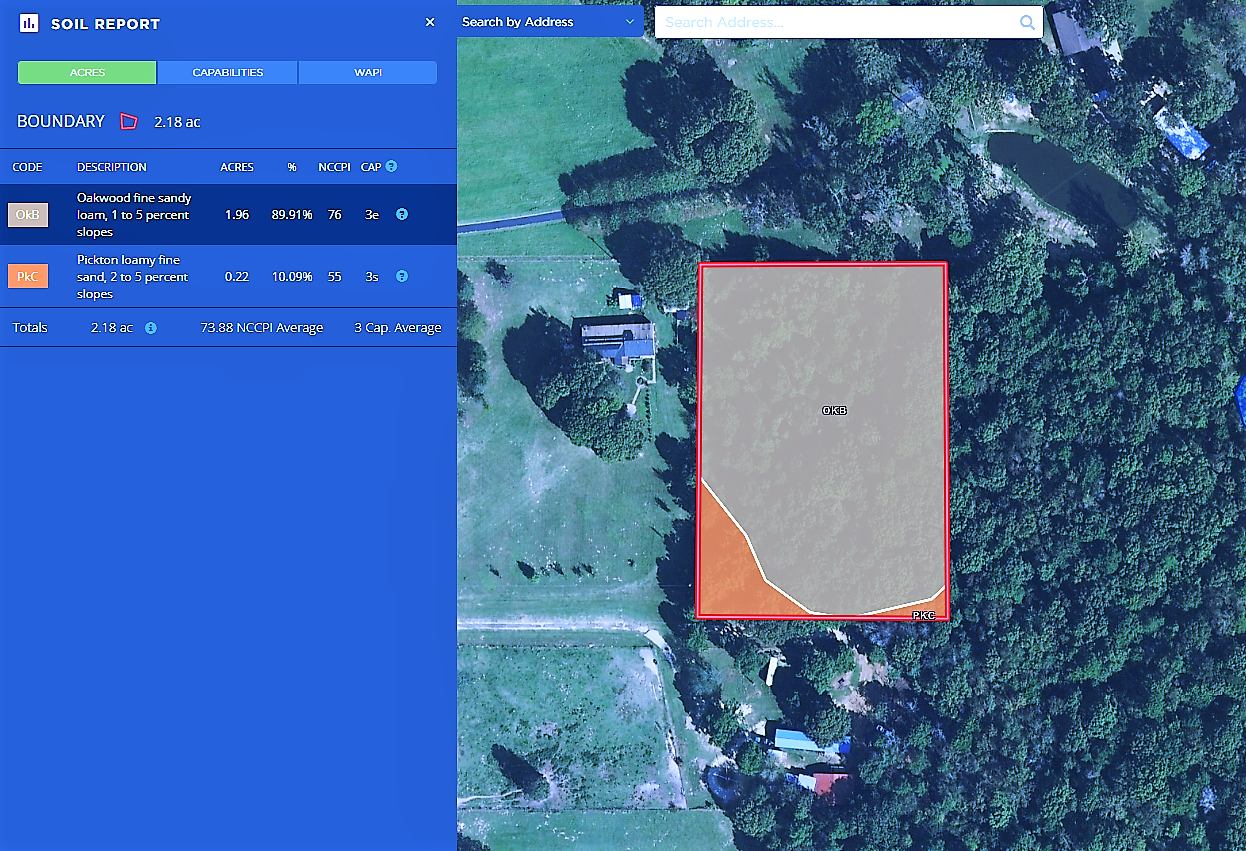Switch to the ACRES tab
This screenshot has height=851, width=1246.
click(87, 73)
